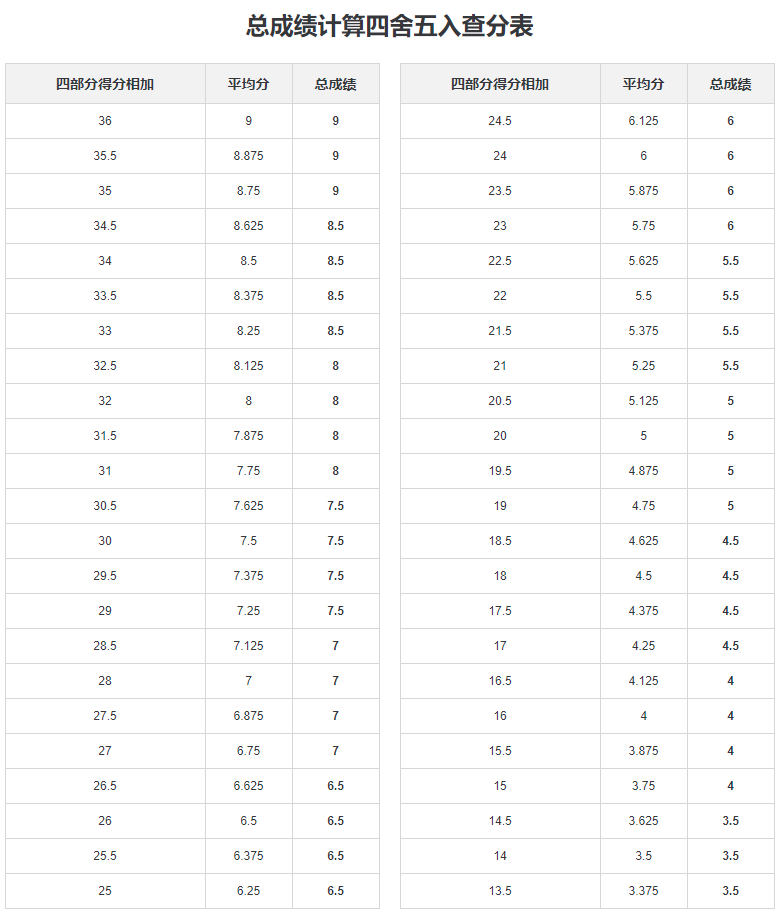
Task: Click the average cell showing 7.125
Action: pyautogui.click(x=249, y=646)
